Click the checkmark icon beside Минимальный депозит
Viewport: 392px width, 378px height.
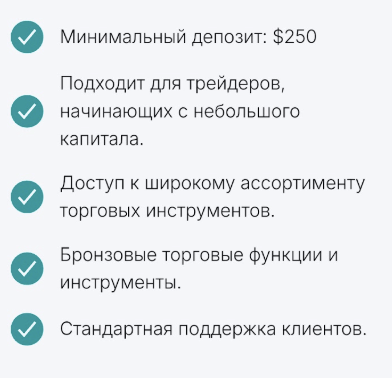(x=27, y=37)
